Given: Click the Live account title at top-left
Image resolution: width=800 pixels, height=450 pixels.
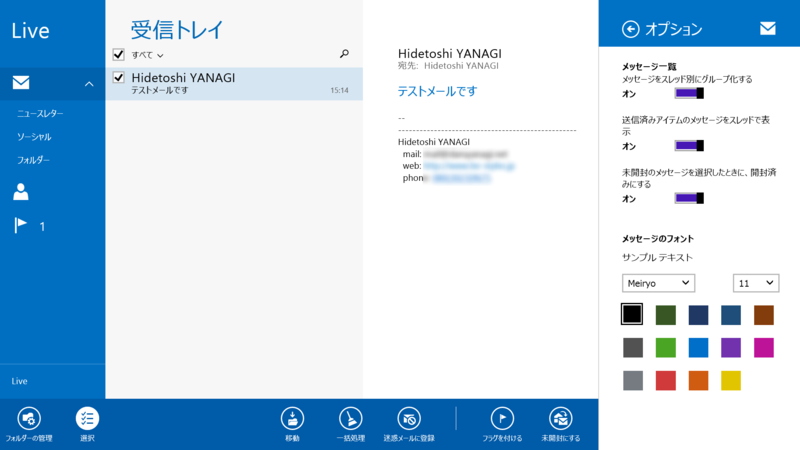Looking at the screenshot, I should (31, 31).
